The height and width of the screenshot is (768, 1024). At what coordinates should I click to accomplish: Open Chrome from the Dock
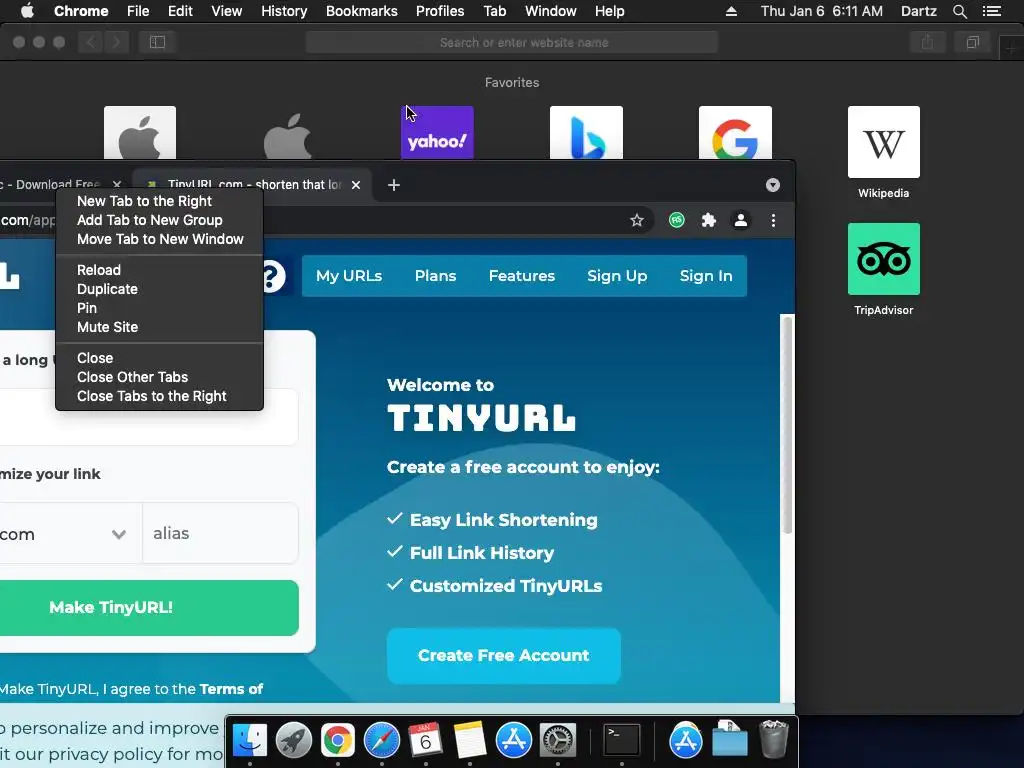click(338, 741)
